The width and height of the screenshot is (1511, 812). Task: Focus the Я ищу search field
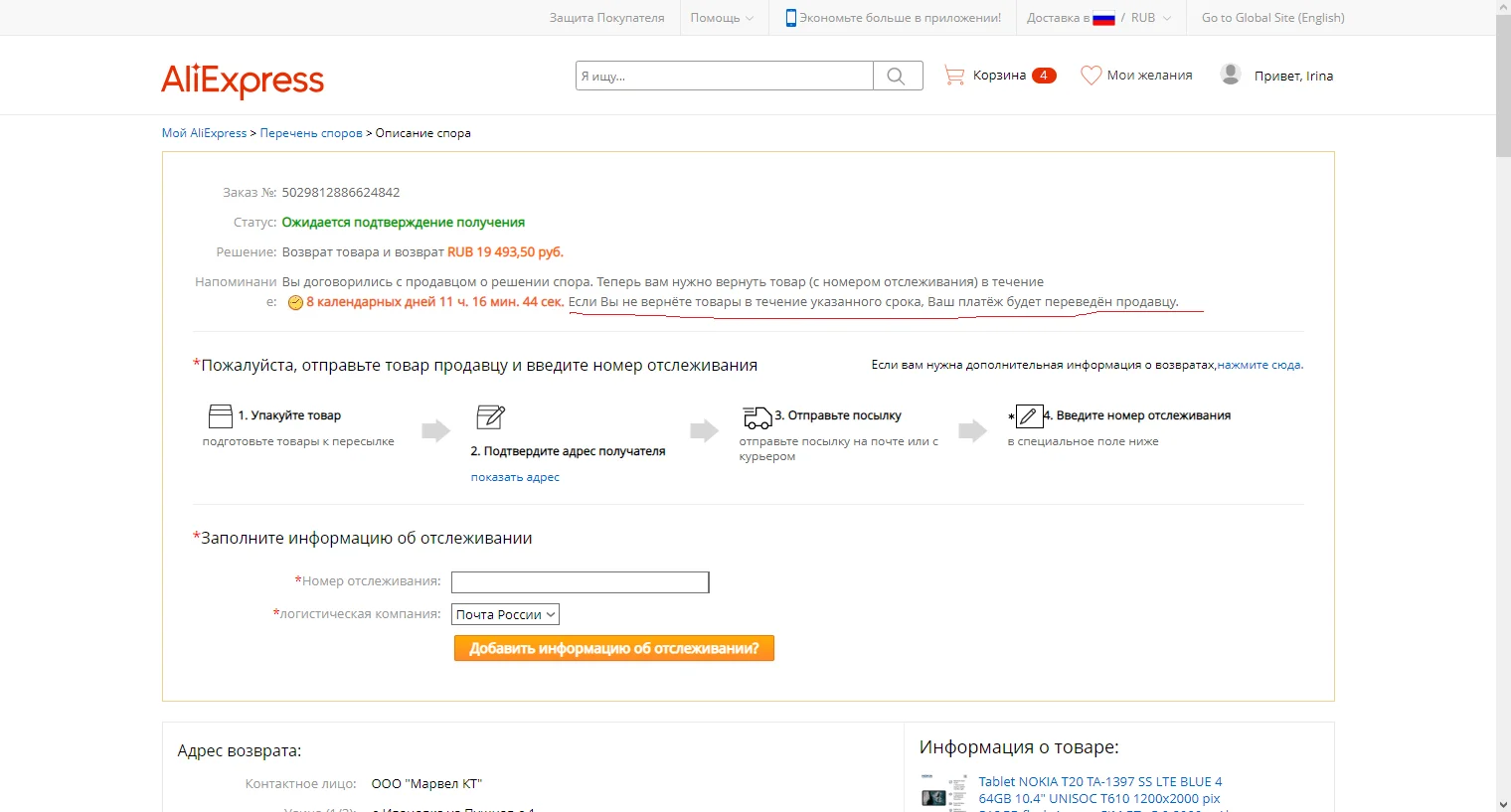[725, 76]
